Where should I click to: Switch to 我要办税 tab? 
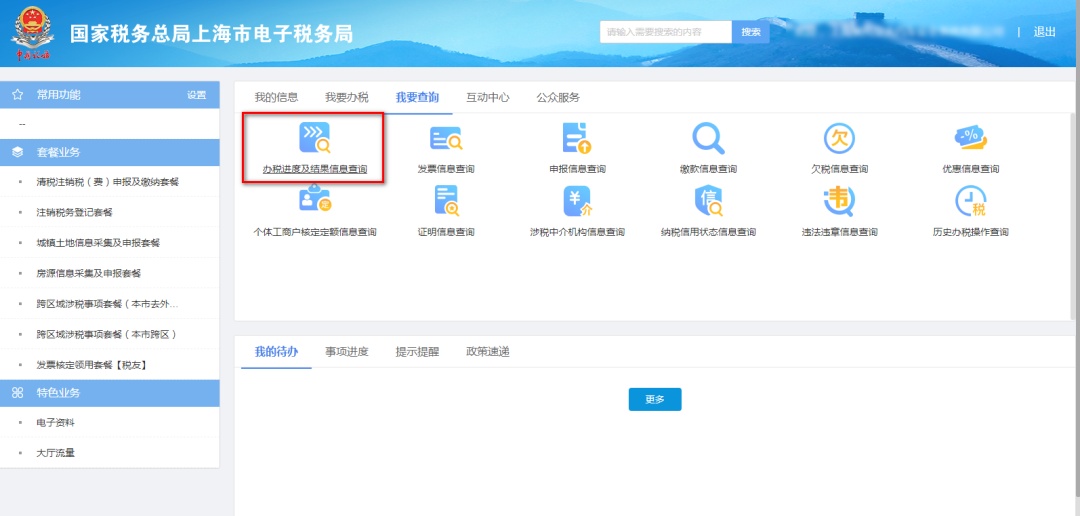(346, 97)
